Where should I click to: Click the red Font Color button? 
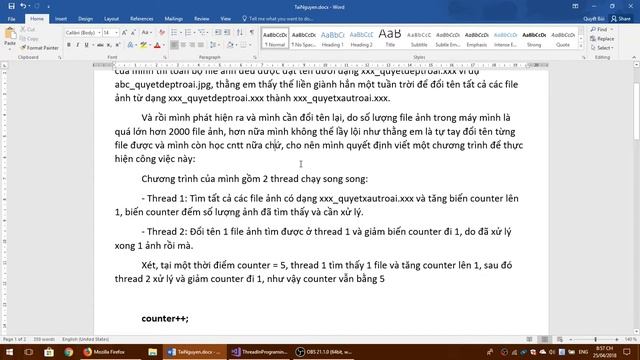coord(157,45)
